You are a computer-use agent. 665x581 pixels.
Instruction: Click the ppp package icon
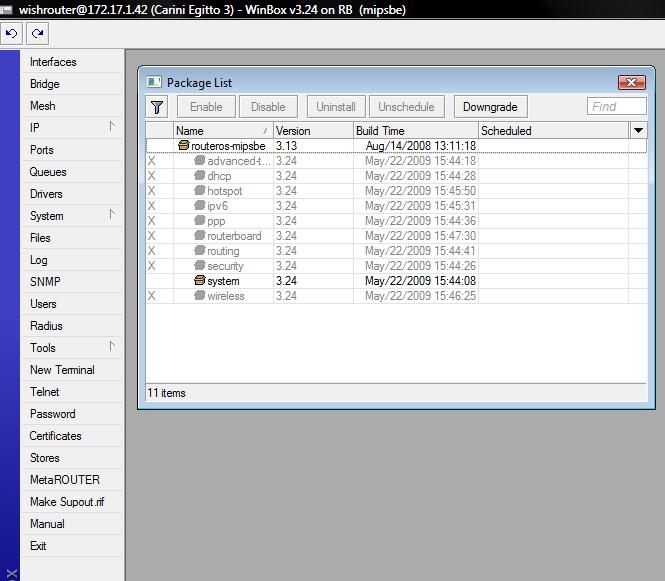(200, 221)
